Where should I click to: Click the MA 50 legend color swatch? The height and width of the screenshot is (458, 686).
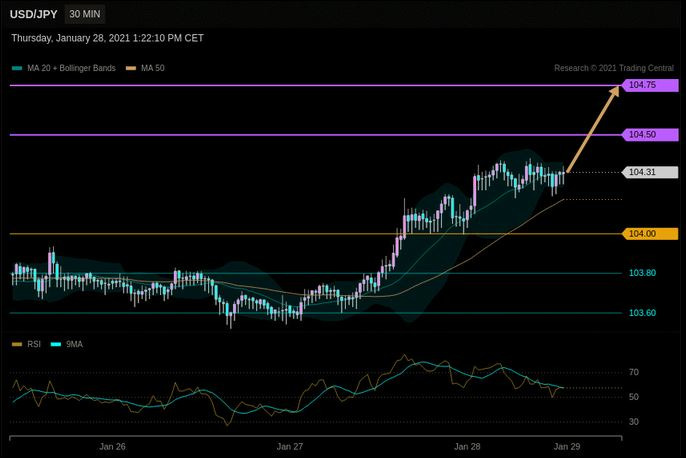(x=131, y=68)
